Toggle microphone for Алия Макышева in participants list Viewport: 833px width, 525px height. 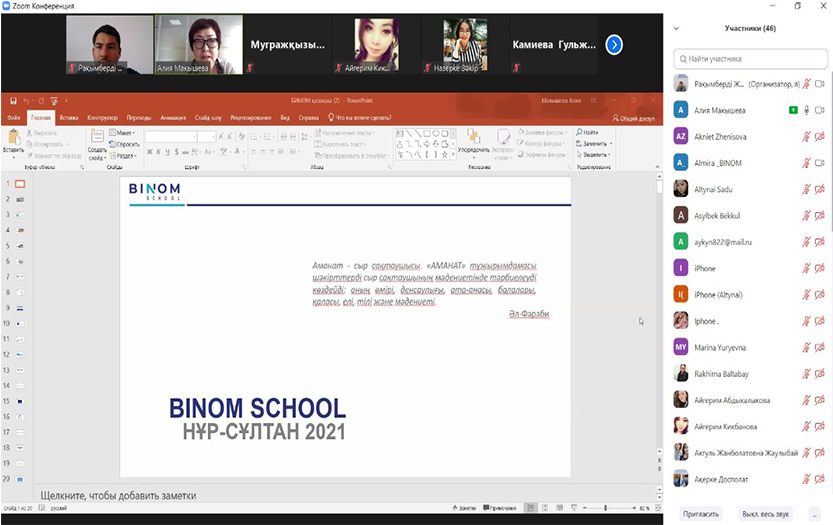point(806,110)
